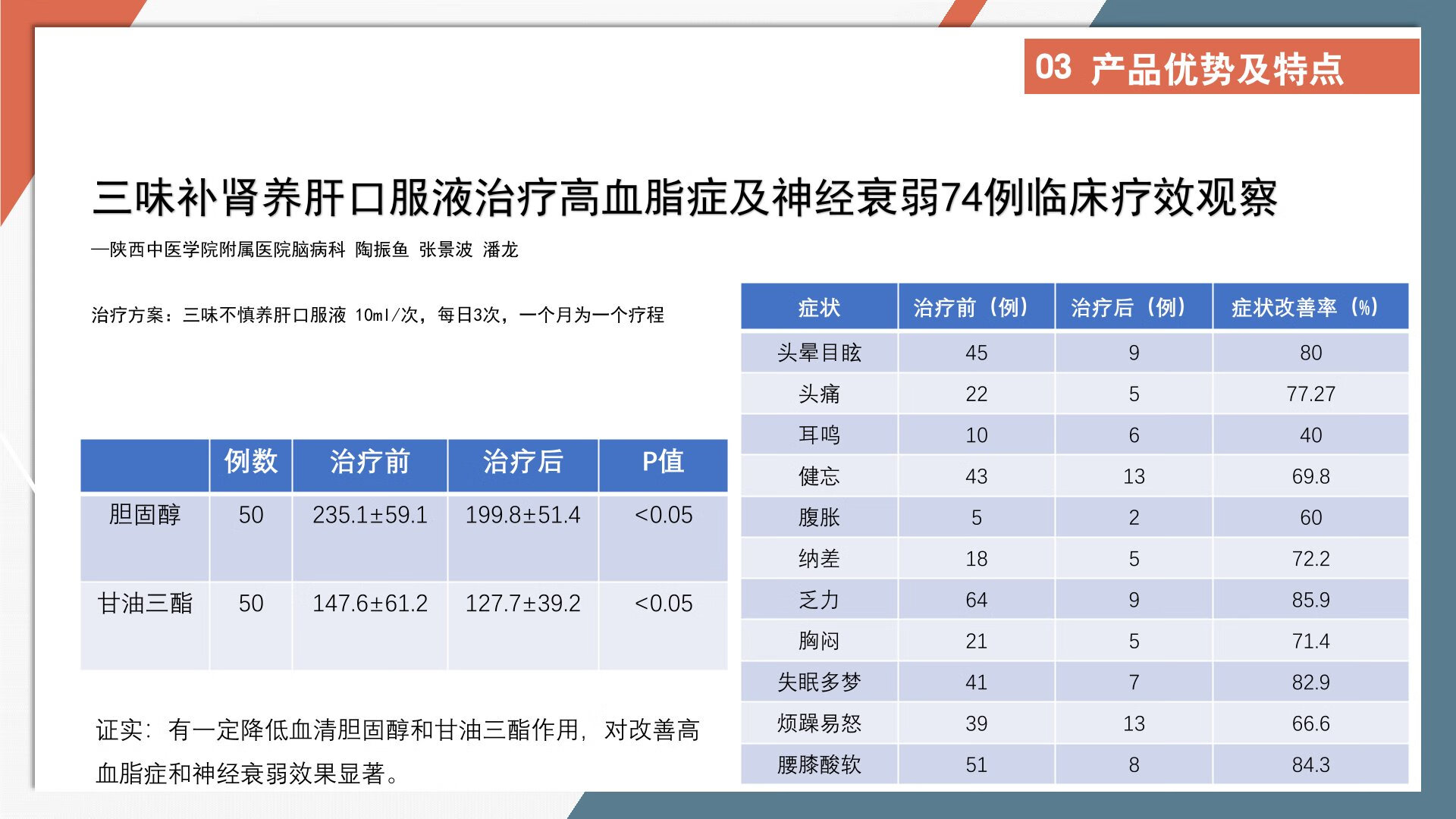Click the 治疗方案 treatment plan text line
1456x819 pixels.
377,315
